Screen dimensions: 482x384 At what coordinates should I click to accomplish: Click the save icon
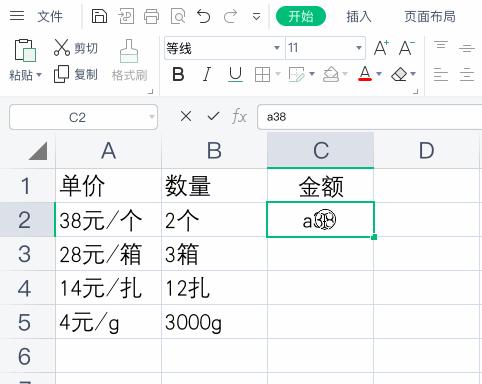click(99, 16)
